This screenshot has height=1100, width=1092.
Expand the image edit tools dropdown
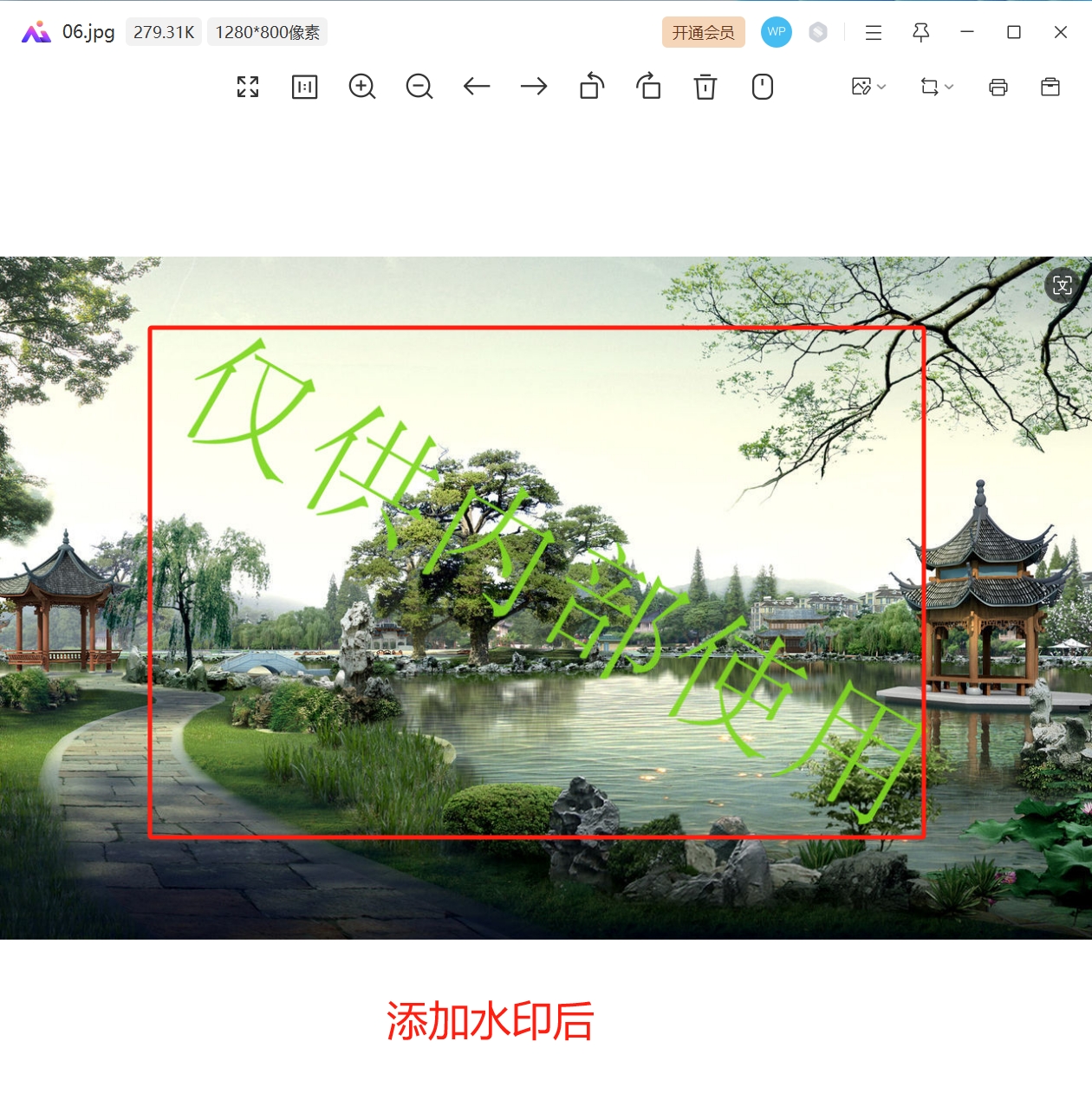pos(868,87)
